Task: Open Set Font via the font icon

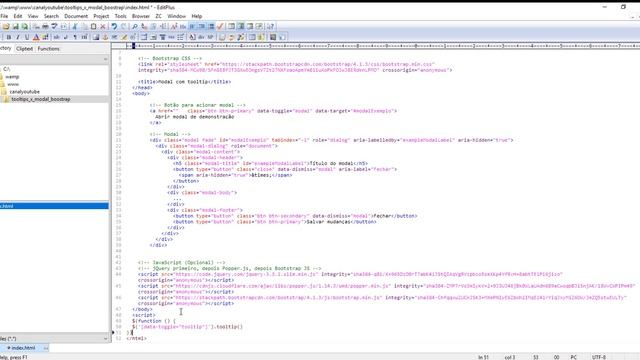Action: click(x=173, y=27)
